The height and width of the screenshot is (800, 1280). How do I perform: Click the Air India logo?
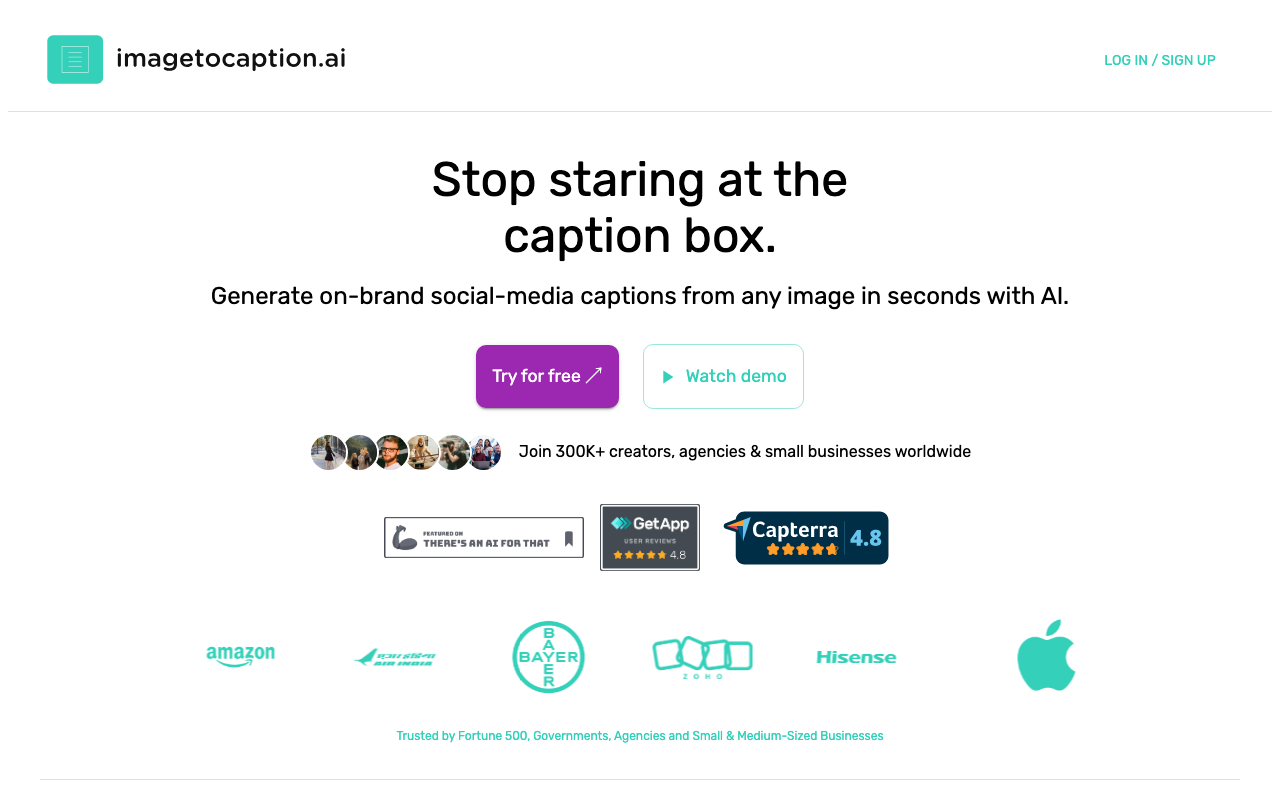[x=394, y=657]
